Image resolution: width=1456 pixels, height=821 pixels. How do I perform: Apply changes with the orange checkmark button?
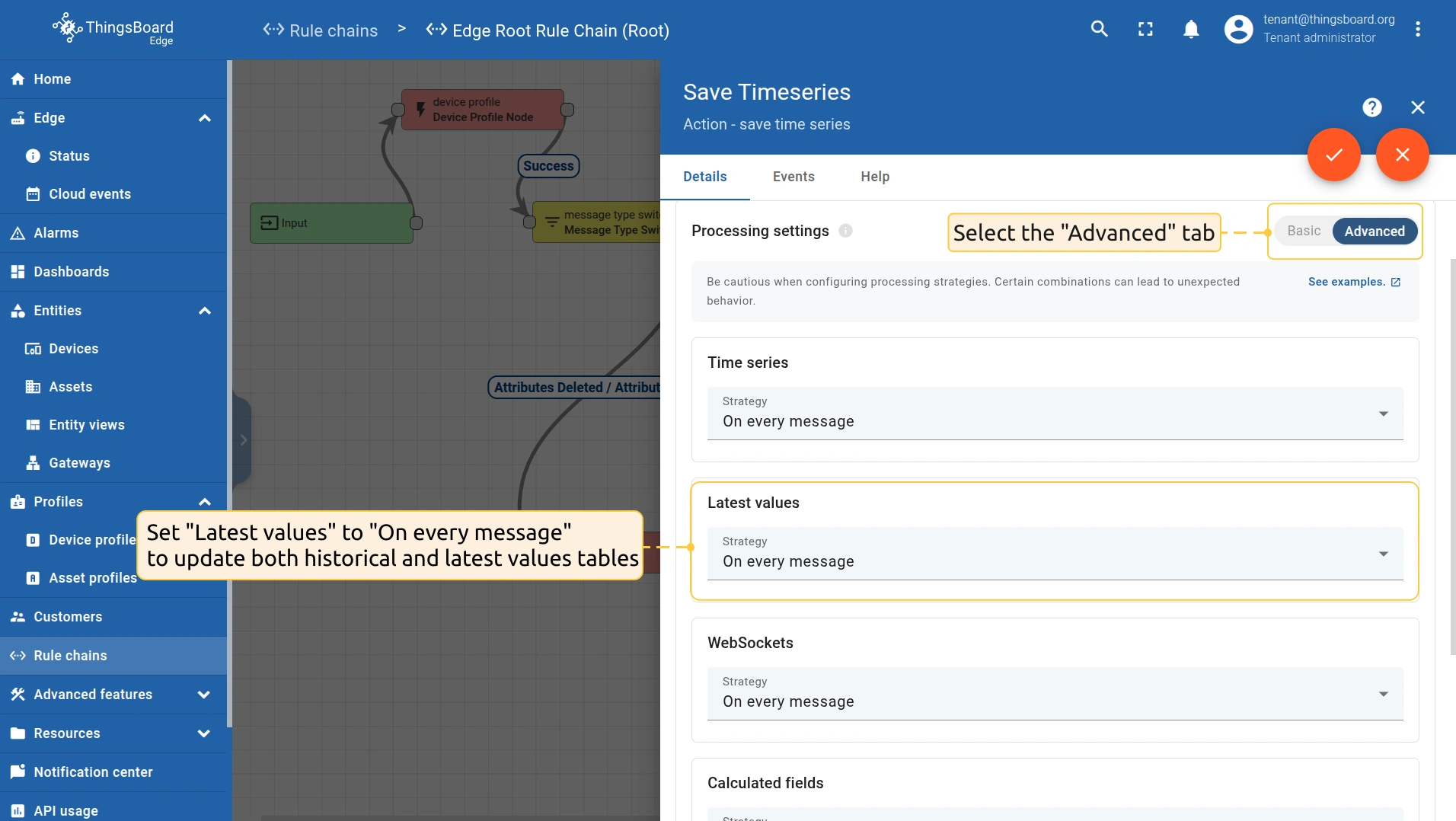pyautogui.click(x=1333, y=155)
